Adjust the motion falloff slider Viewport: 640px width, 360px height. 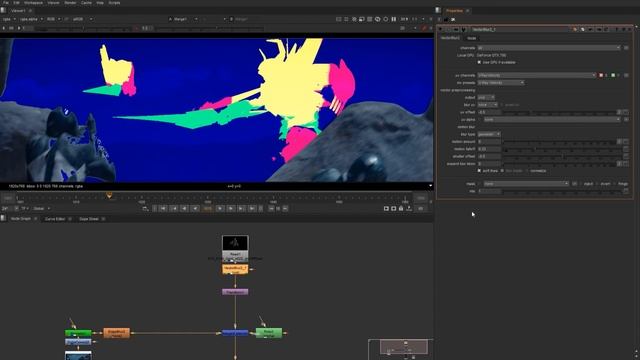pos(562,149)
